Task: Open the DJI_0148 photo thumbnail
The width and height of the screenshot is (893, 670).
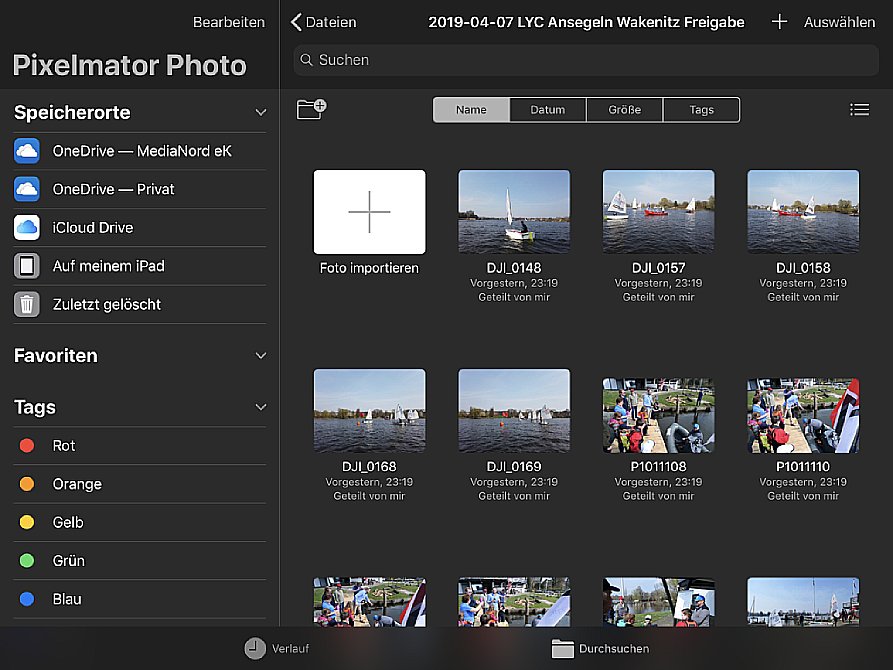Action: coord(514,211)
